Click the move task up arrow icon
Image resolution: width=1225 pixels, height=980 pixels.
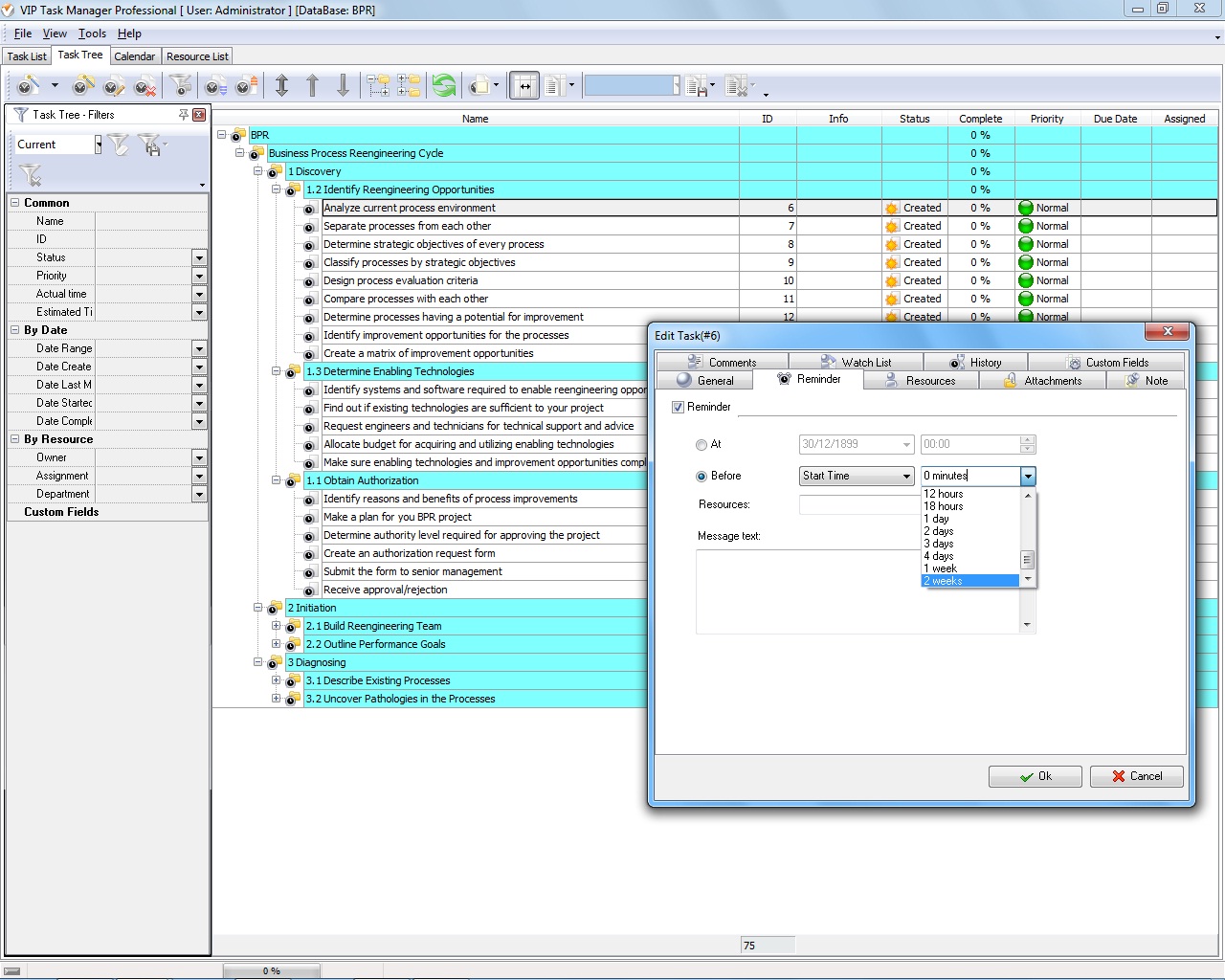(x=312, y=86)
